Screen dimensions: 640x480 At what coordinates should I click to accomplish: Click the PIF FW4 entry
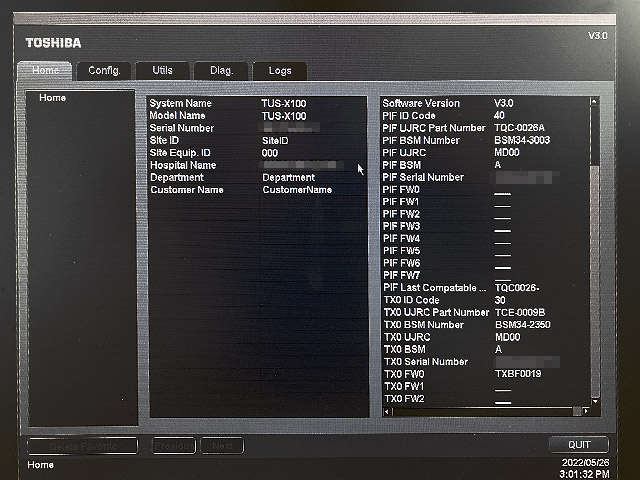click(486, 238)
